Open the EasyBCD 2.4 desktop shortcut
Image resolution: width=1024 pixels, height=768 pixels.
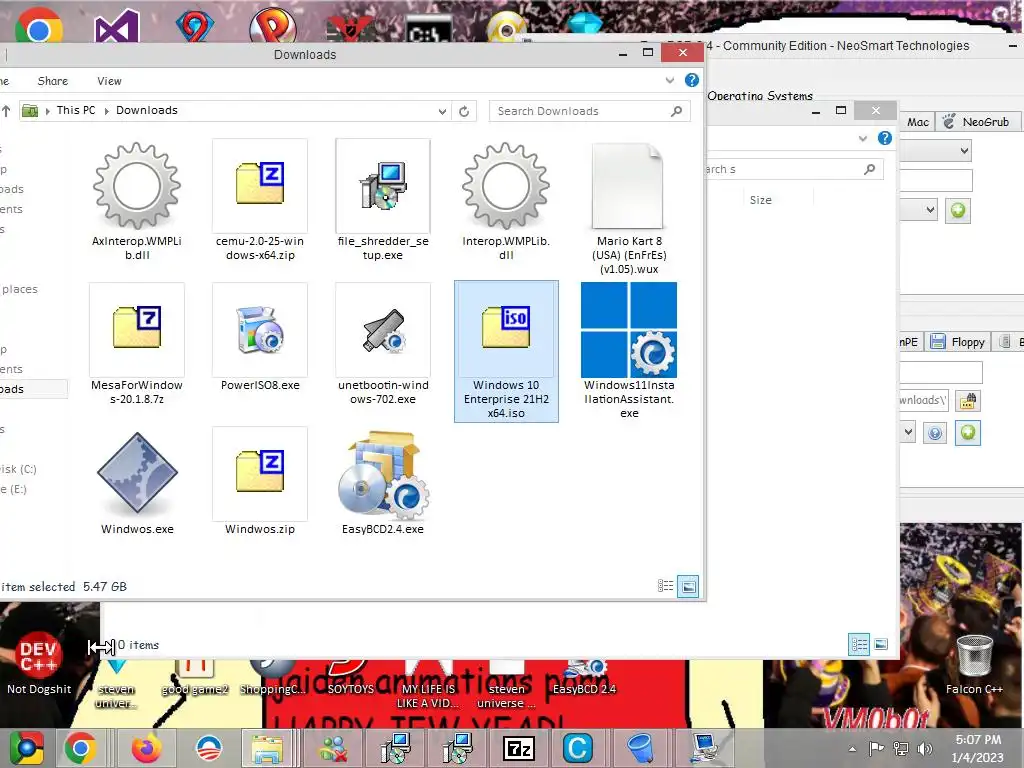tap(584, 678)
